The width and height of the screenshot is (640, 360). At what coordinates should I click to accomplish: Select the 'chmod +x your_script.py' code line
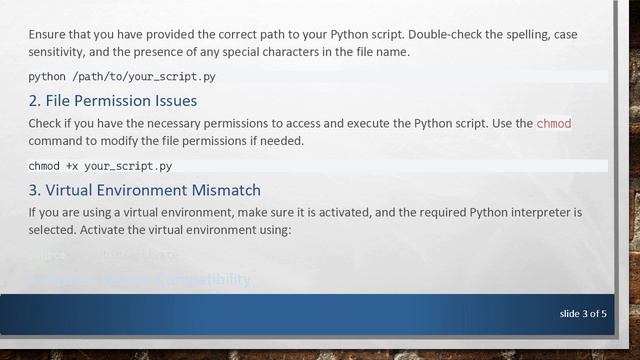pyautogui.click(x=100, y=166)
